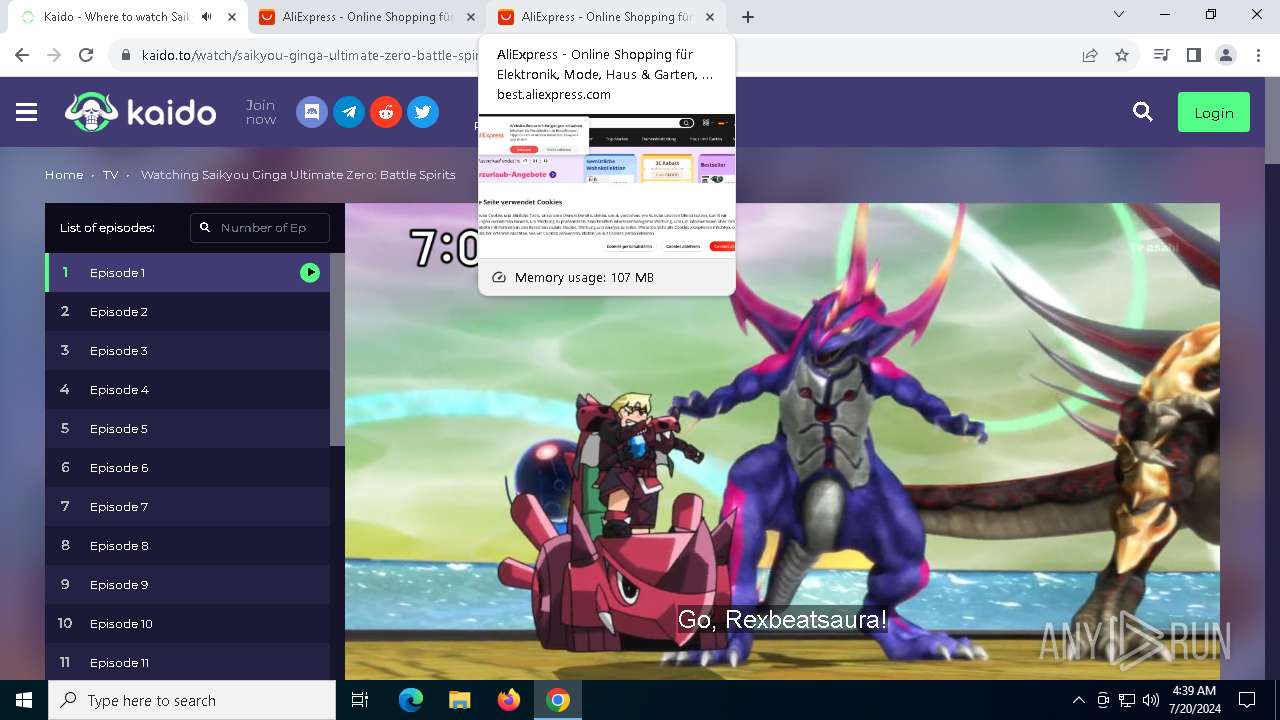Click the video player area
1280x720 pixels.
[782, 442]
